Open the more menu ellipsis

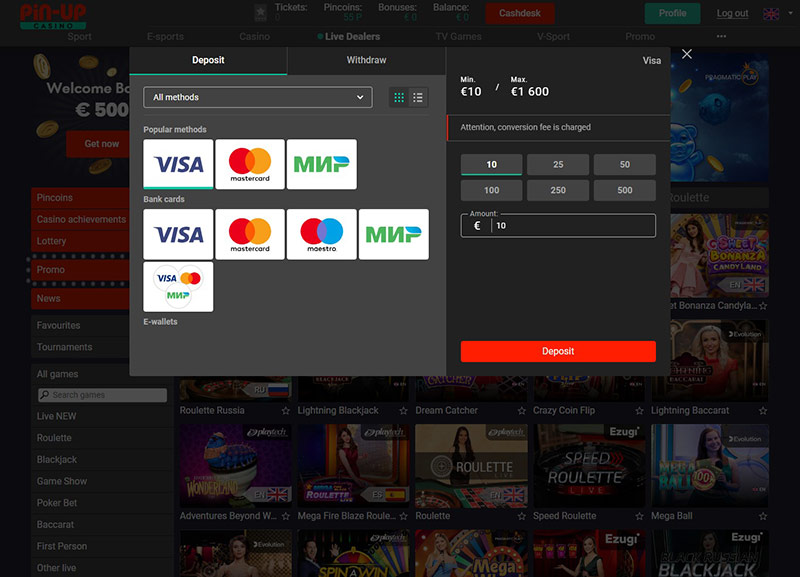pyautogui.click(x=721, y=36)
